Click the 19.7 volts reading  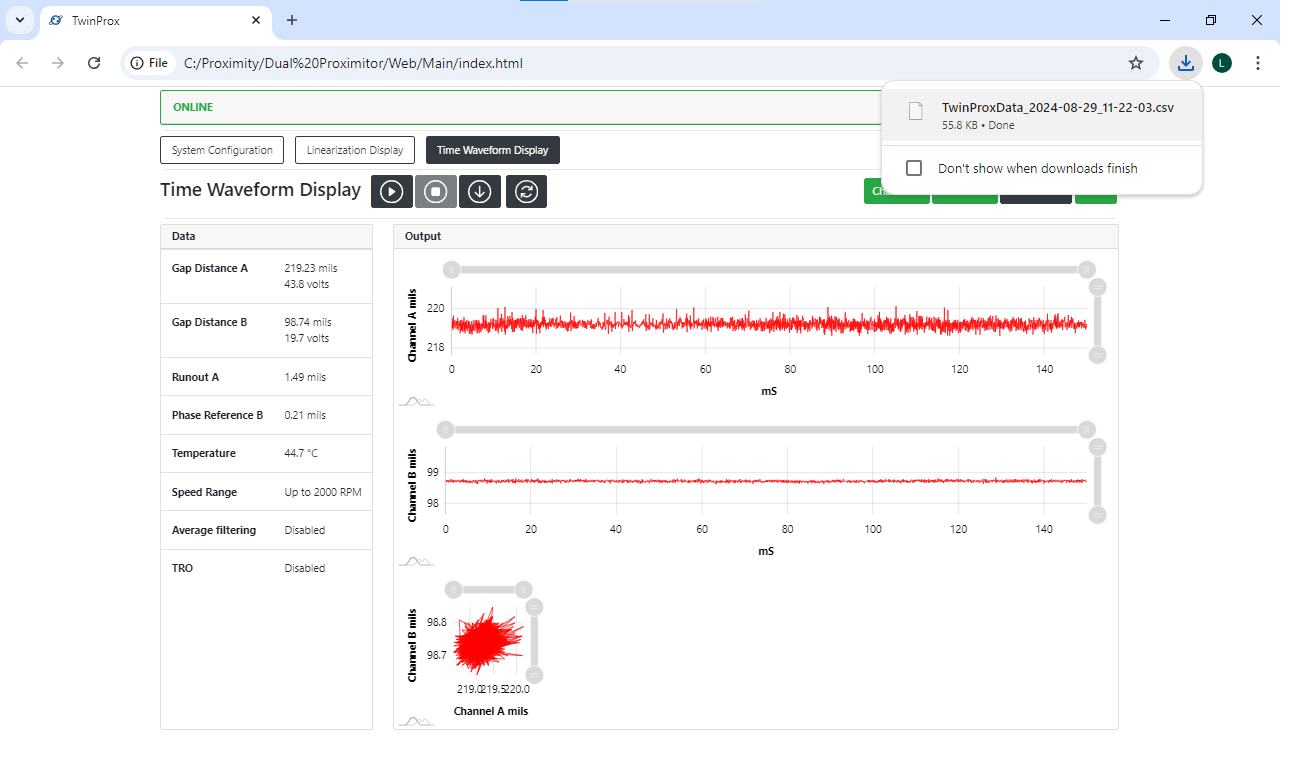coord(307,338)
